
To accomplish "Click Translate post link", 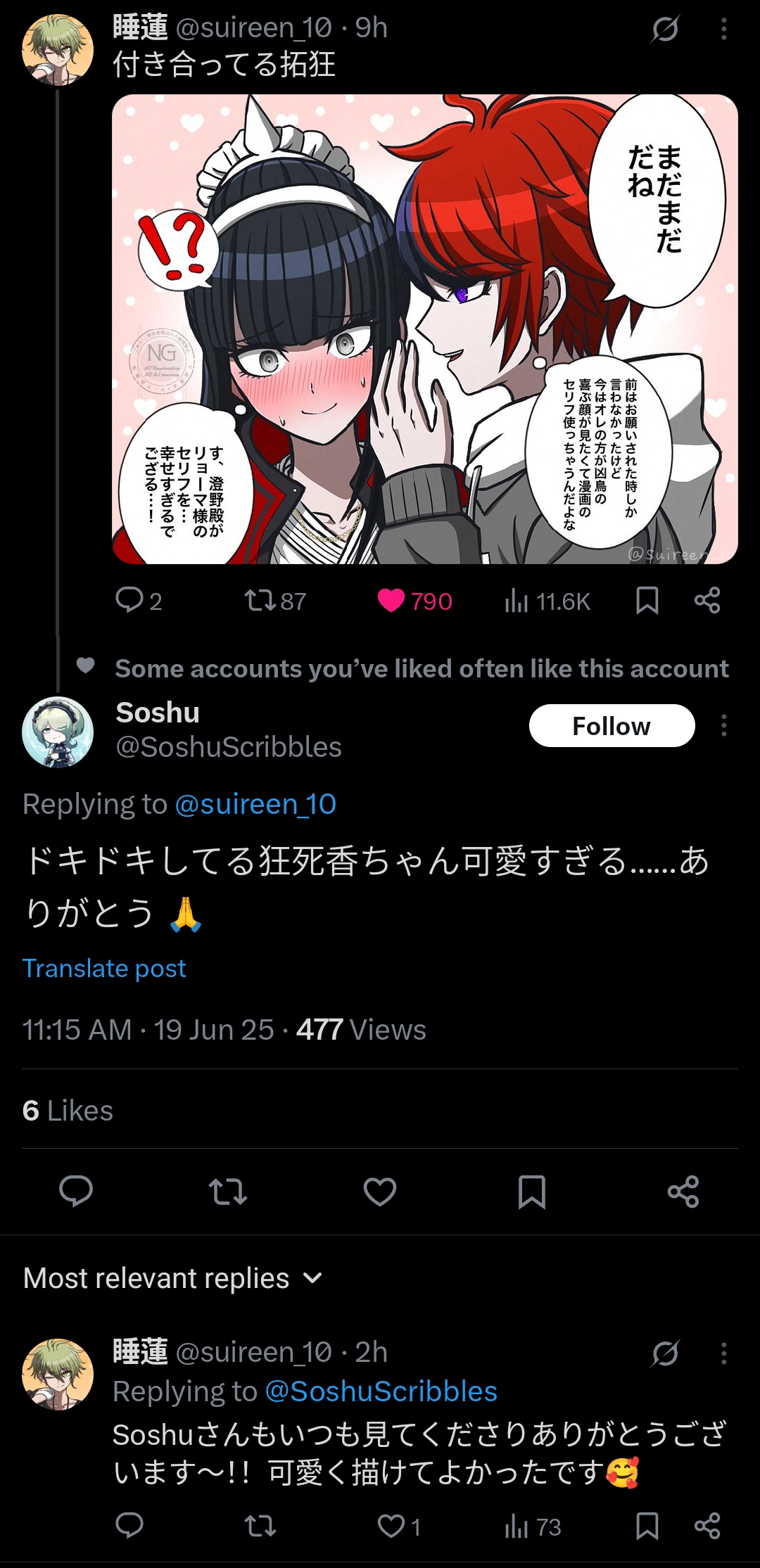I will (104, 969).
